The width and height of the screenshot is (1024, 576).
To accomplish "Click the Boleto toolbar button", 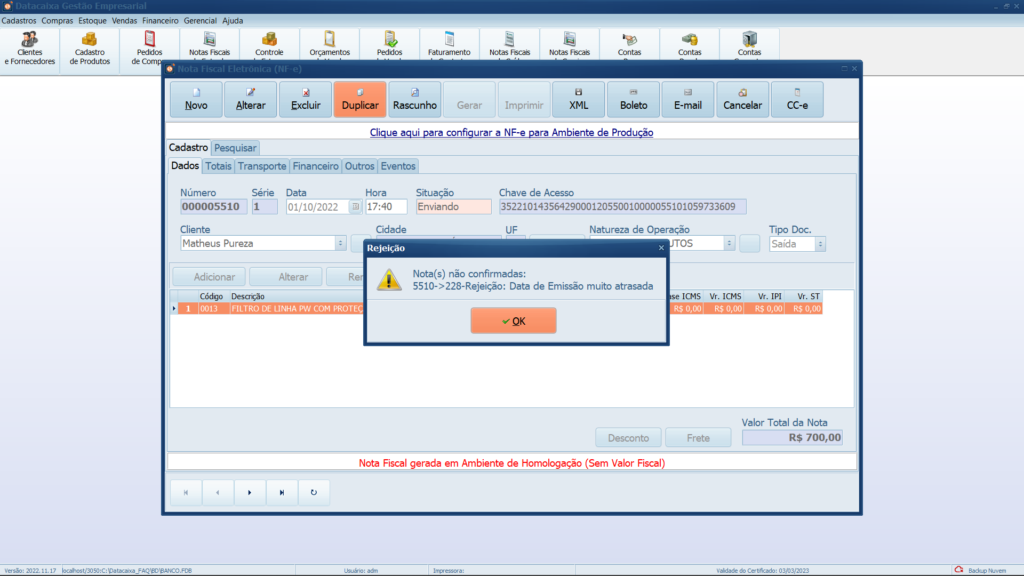I will click(633, 99).
